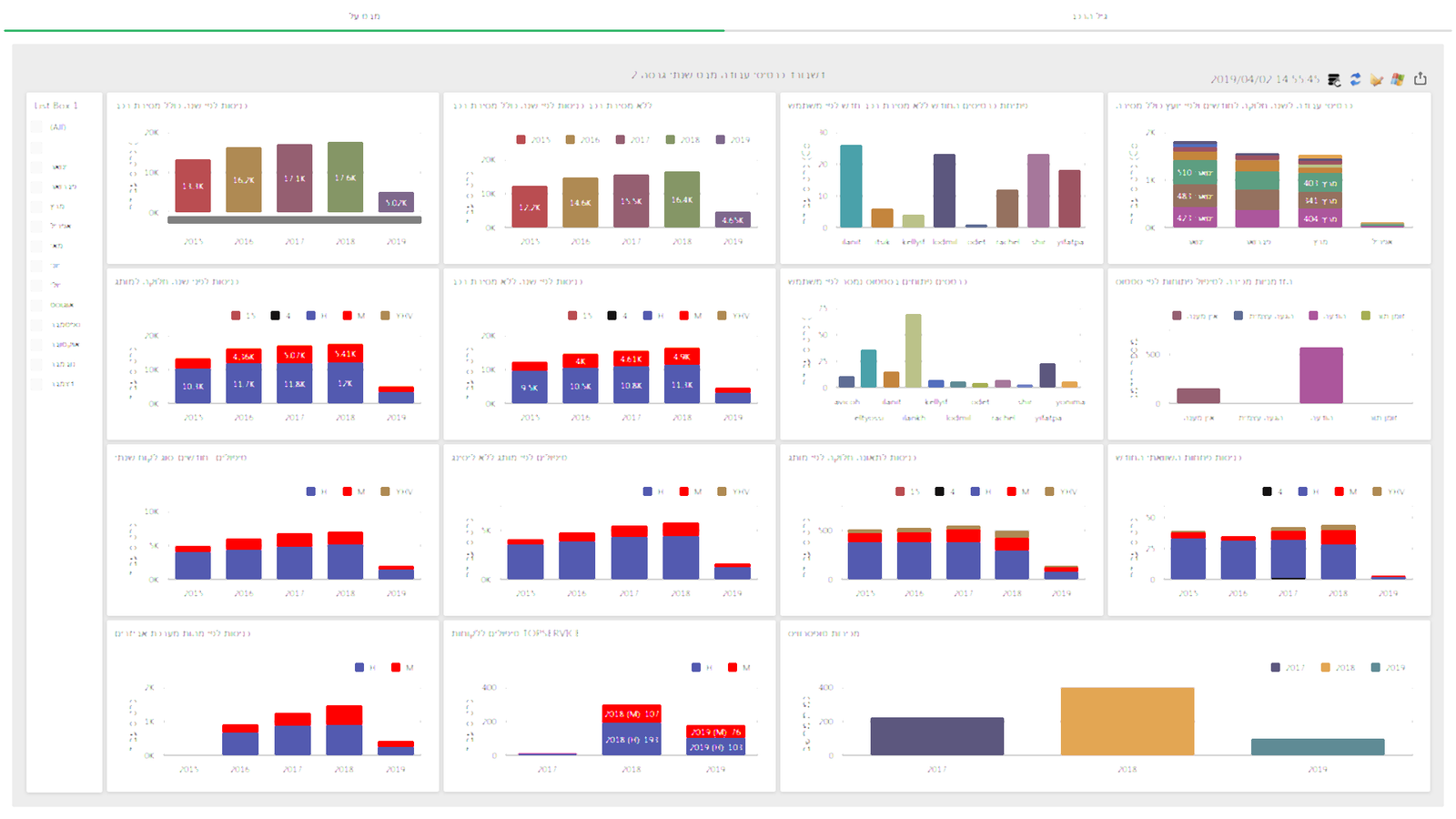Viewport: 1456px width, 819px height.
Task: Click the share/export icon in header
Action: (x=1421, y=79)
